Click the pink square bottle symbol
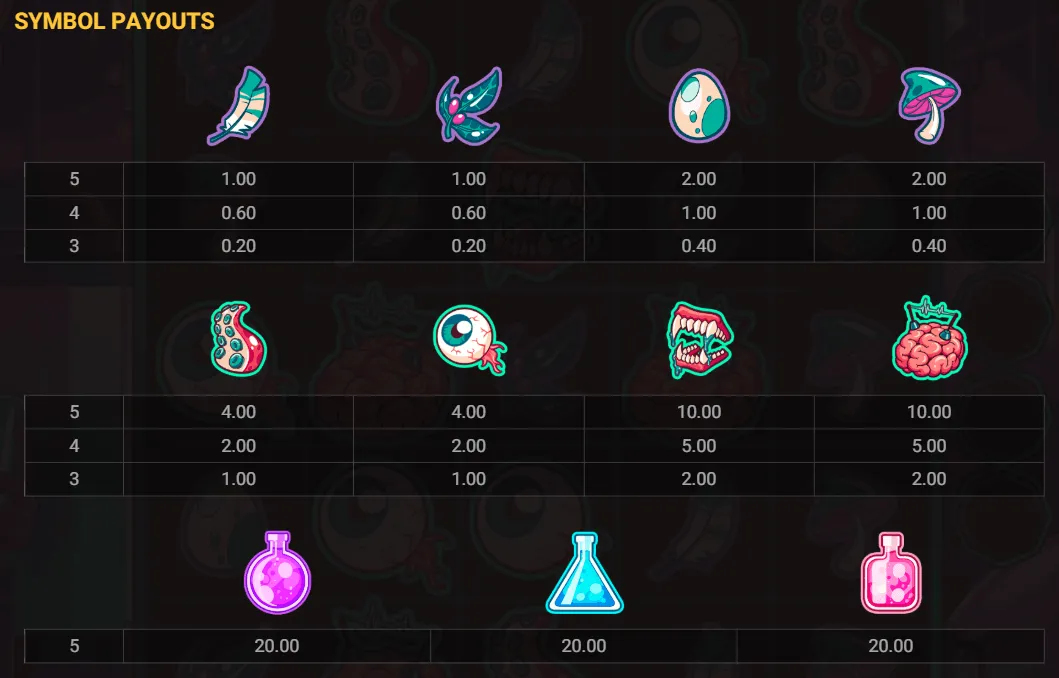The image size is (1059, 678). coord(890,572)
